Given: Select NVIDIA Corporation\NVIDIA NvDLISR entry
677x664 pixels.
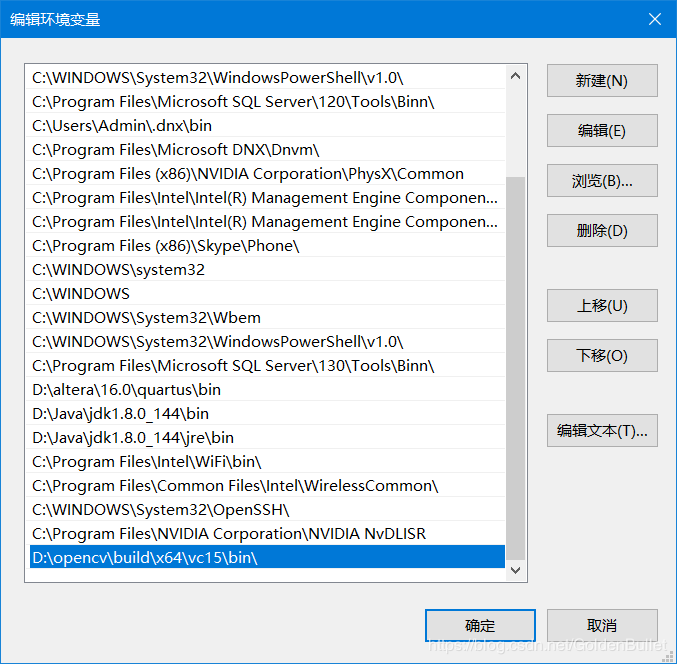Looking at the screenshot, I should pos(267,534).
